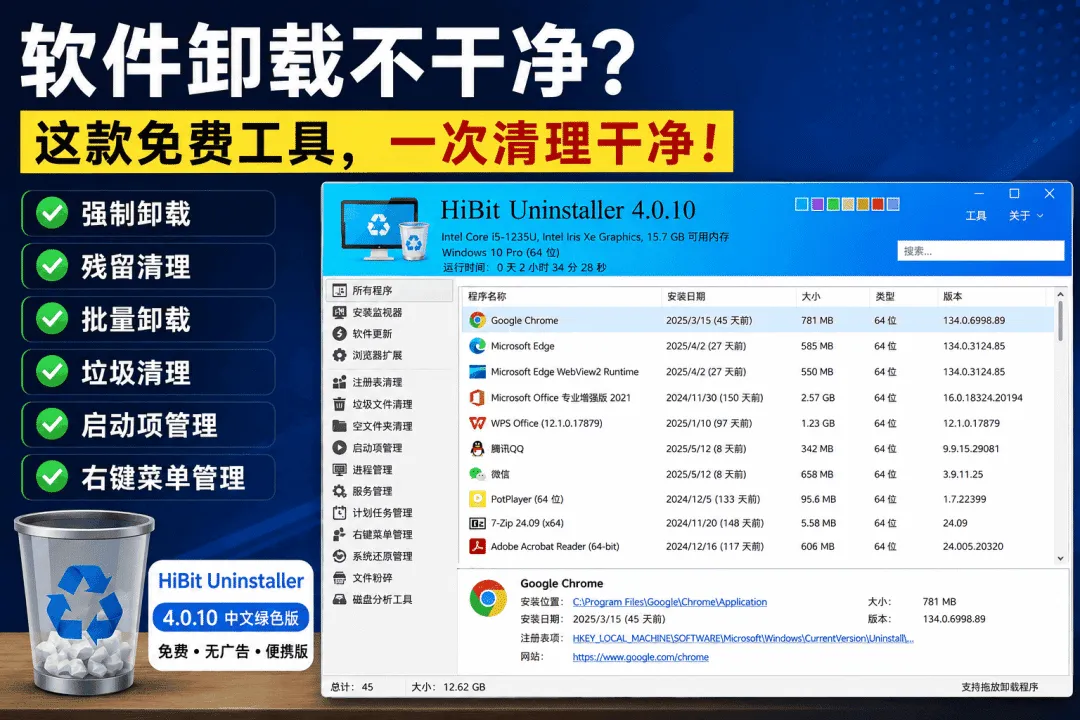
Task: Expand the 关于 dropdown menu
Action: tap(1026, 216)
